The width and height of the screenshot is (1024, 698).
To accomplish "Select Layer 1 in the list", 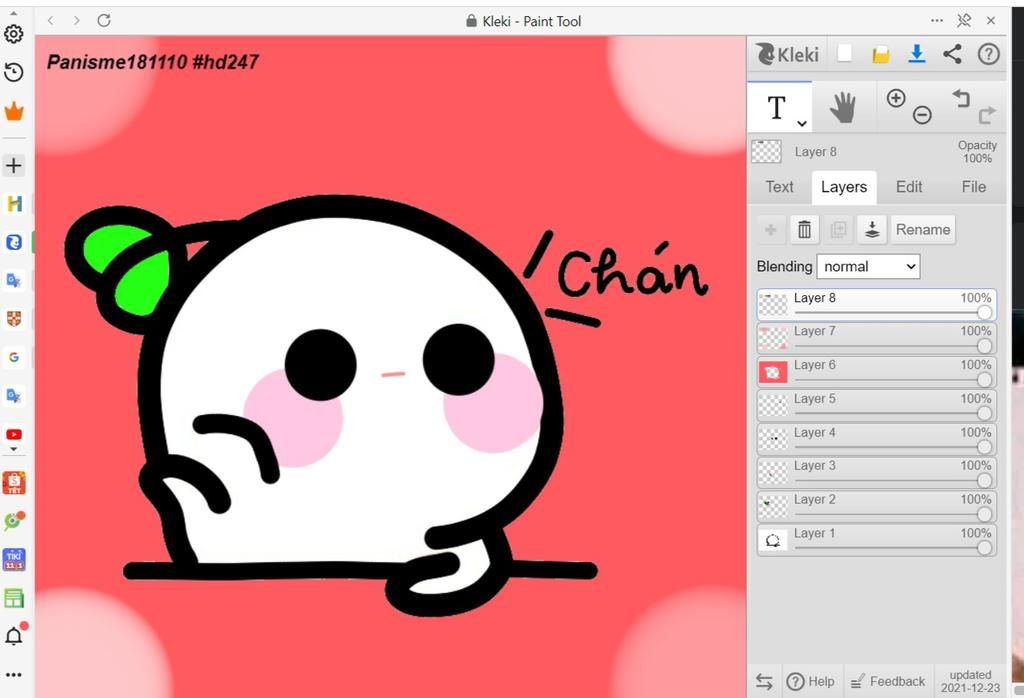I will [x=876, y=541].
